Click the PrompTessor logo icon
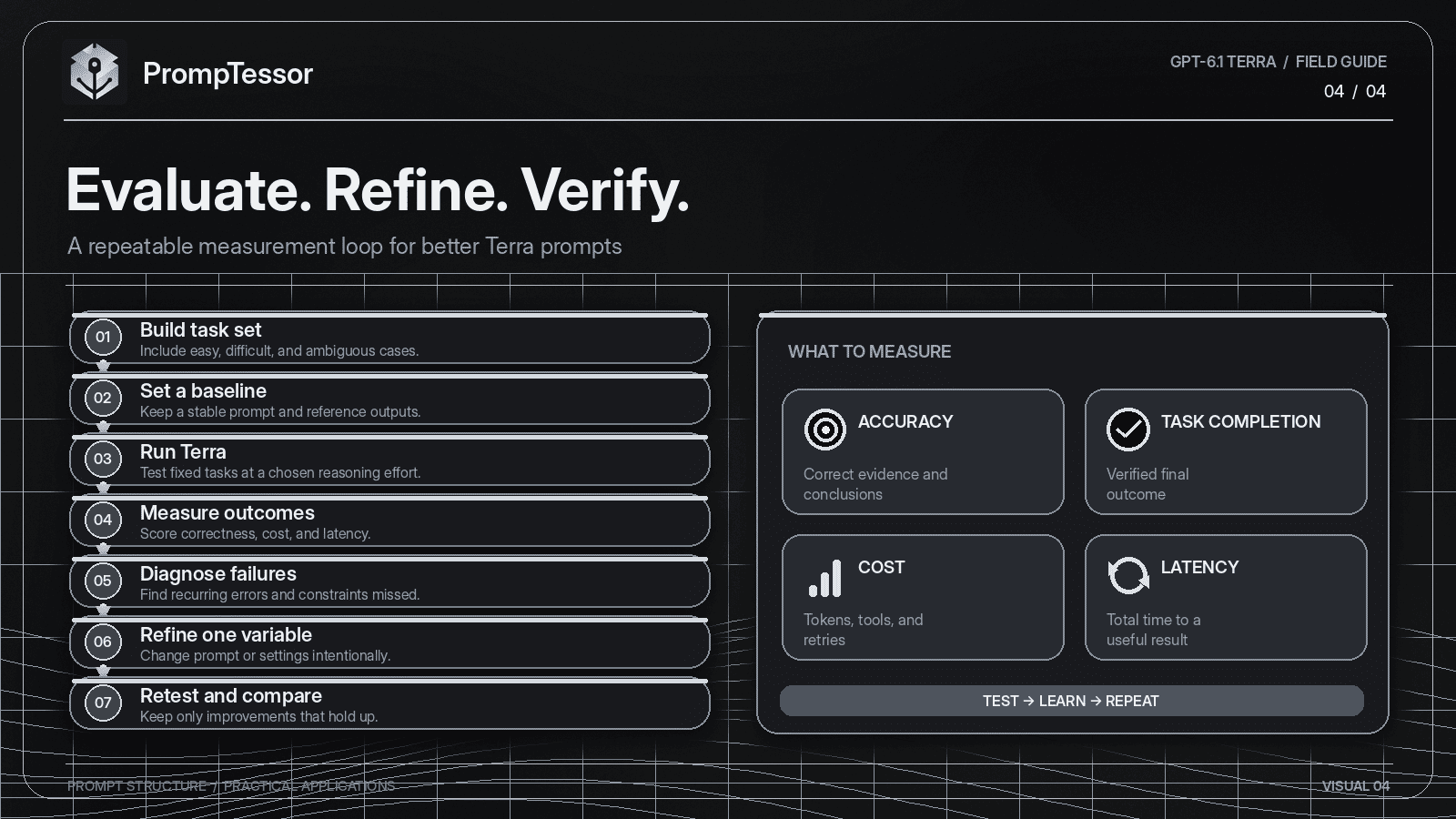The image size is (1456, 819). [x=95, y=72]
